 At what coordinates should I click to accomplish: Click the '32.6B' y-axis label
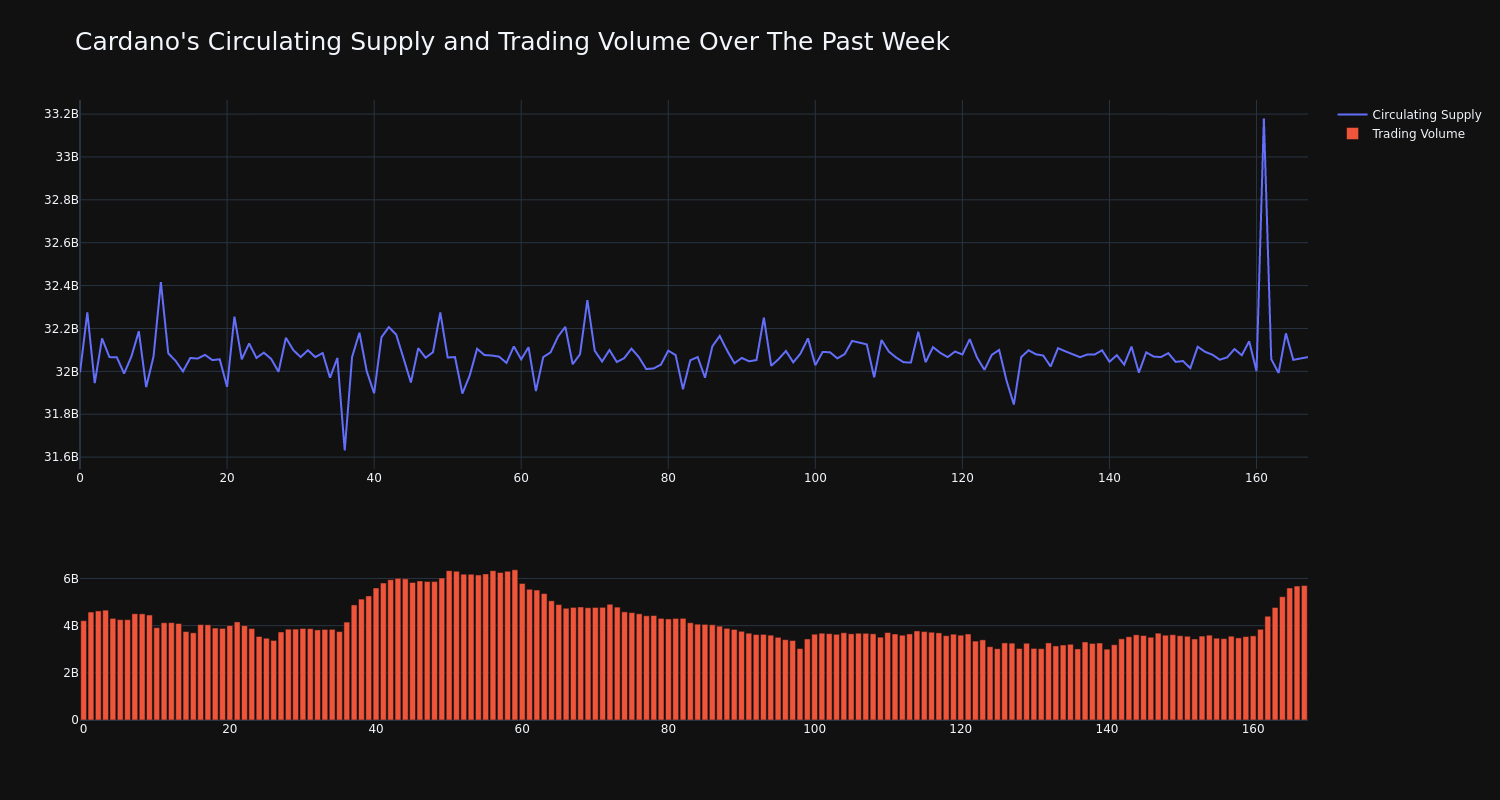pyautogui.click(x=61, y=243)
